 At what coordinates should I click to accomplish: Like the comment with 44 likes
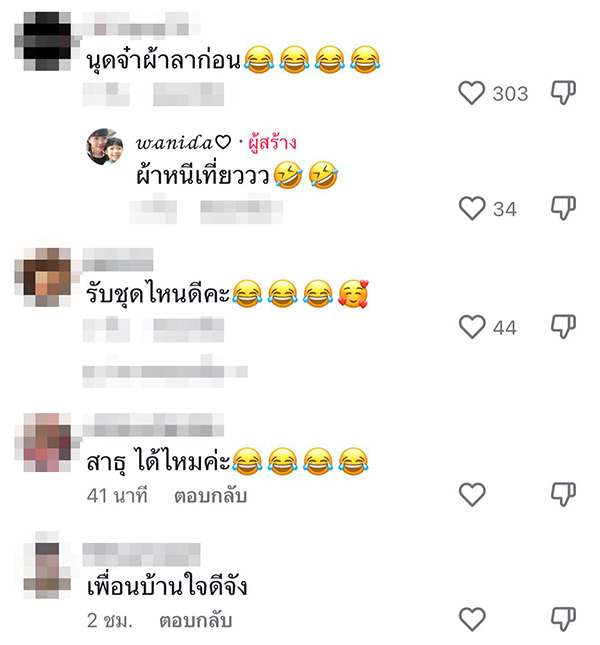click(x=472, y=327)
